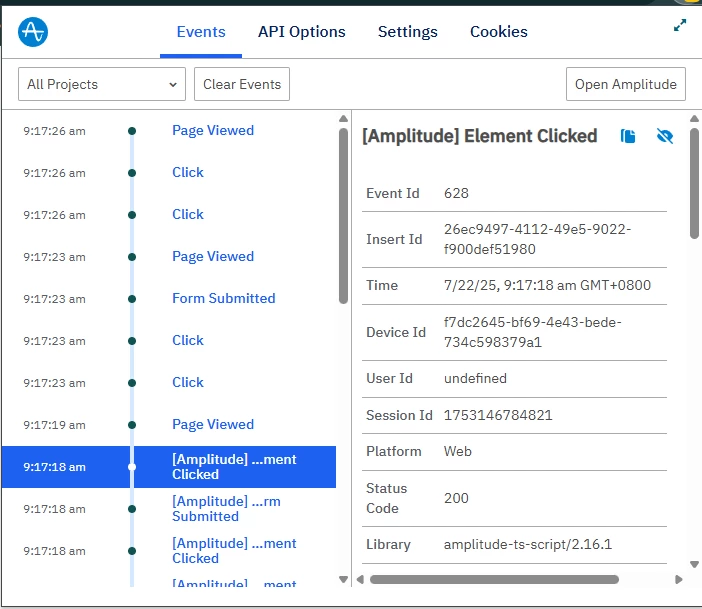Image resolution: width=702 pixels, height=609 pixels.
Task: Open the Cookies tab
Action: [498, 32]
